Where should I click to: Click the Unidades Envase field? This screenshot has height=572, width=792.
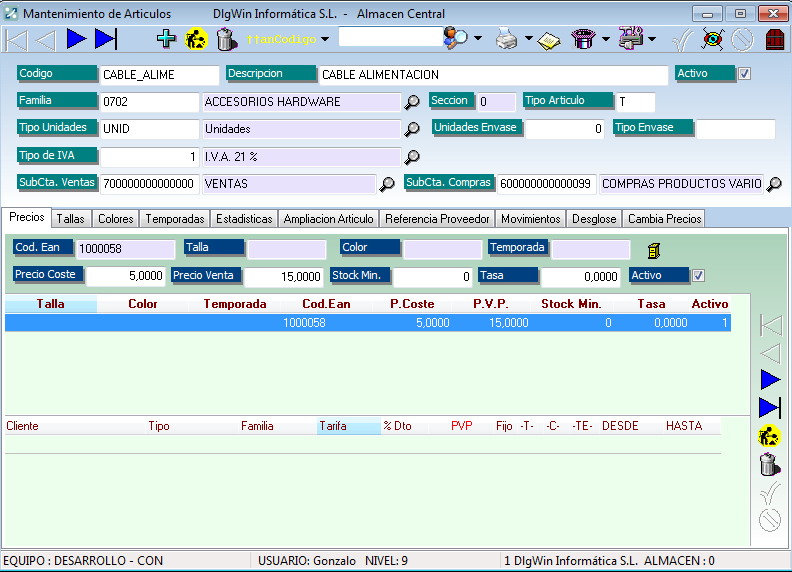565,129
